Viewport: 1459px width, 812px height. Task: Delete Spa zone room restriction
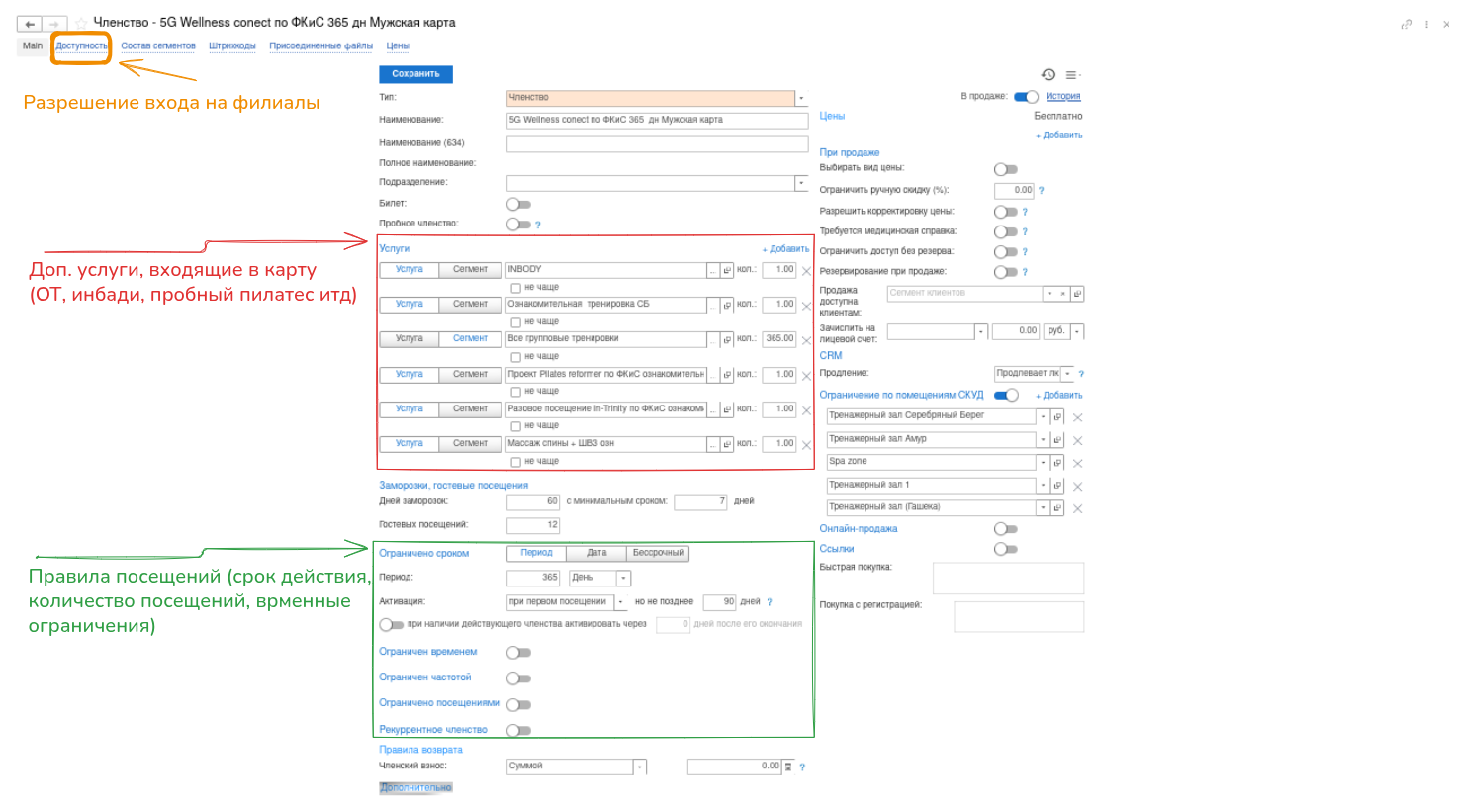pyautogui.click(x=1078, y=464)
